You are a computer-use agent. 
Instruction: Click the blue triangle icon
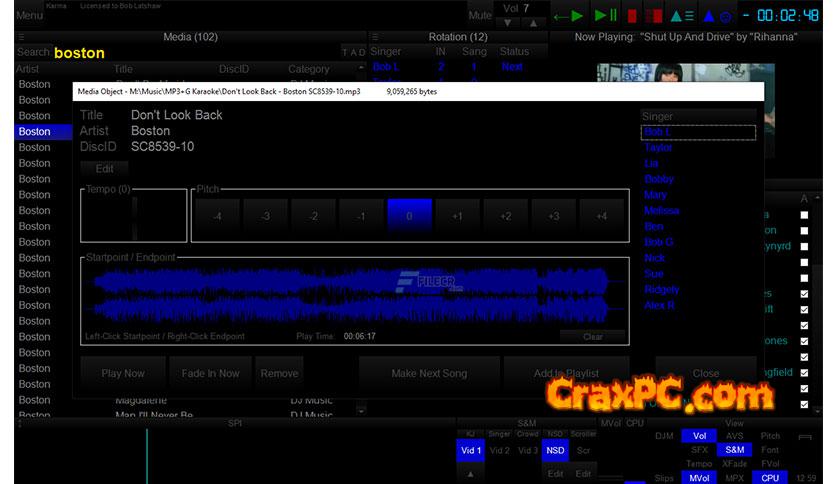(x=709, y=15)
